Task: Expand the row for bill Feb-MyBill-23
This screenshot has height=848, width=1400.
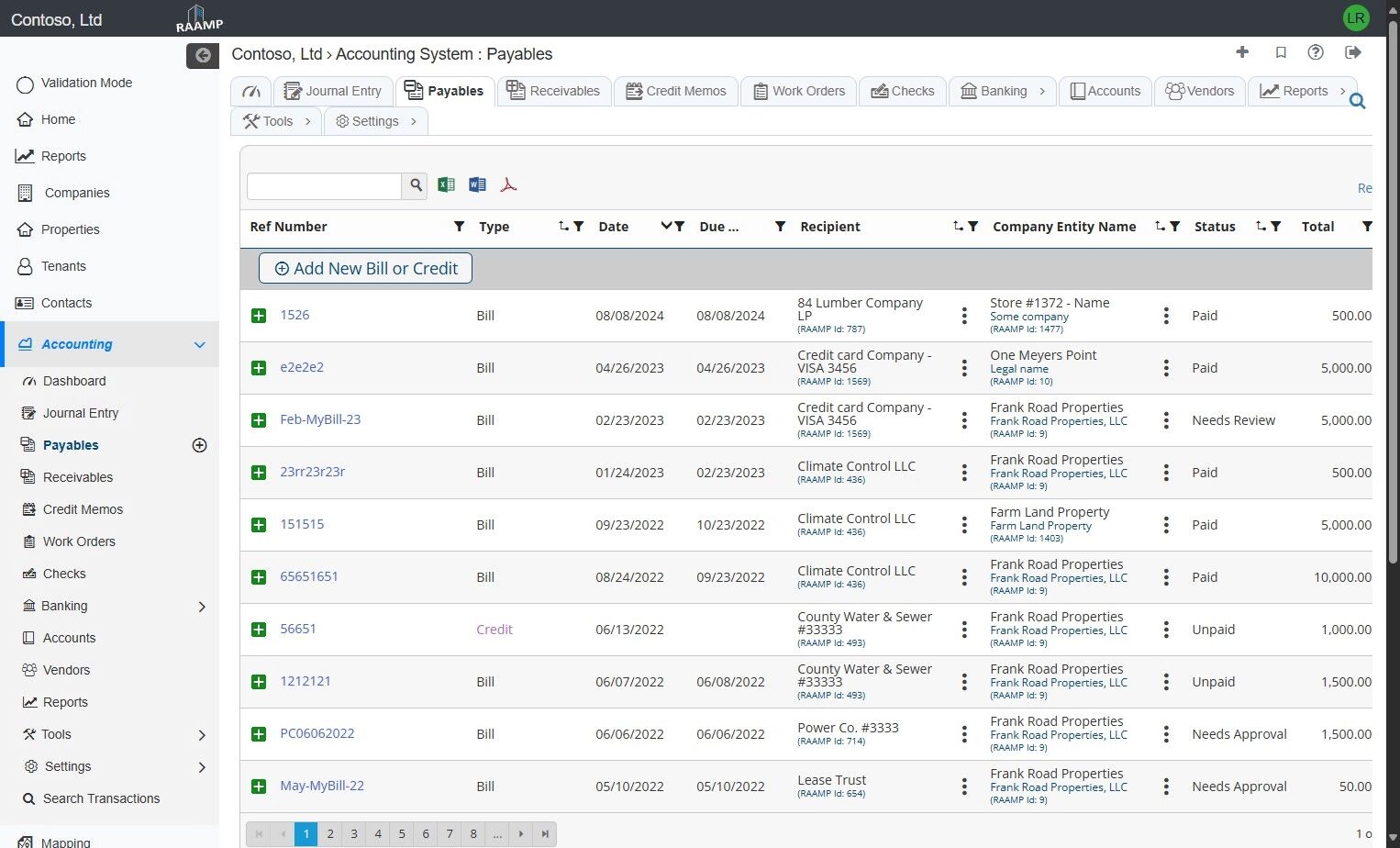Action: coord(259,420)
